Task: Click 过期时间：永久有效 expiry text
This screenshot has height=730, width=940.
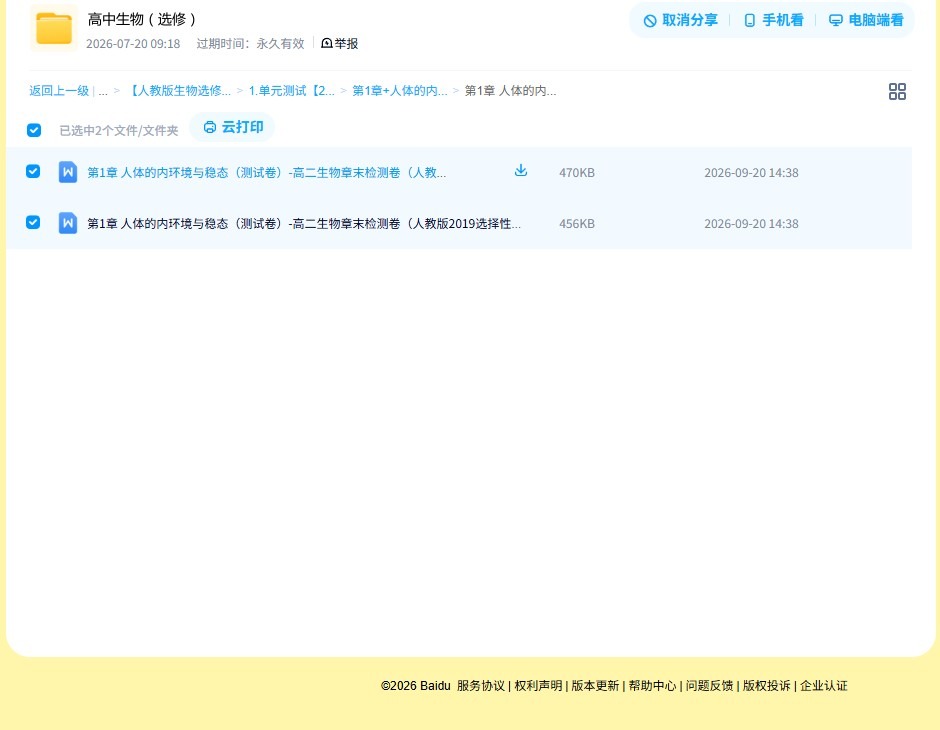Action: pyautogui.click(x=251, y=44)
